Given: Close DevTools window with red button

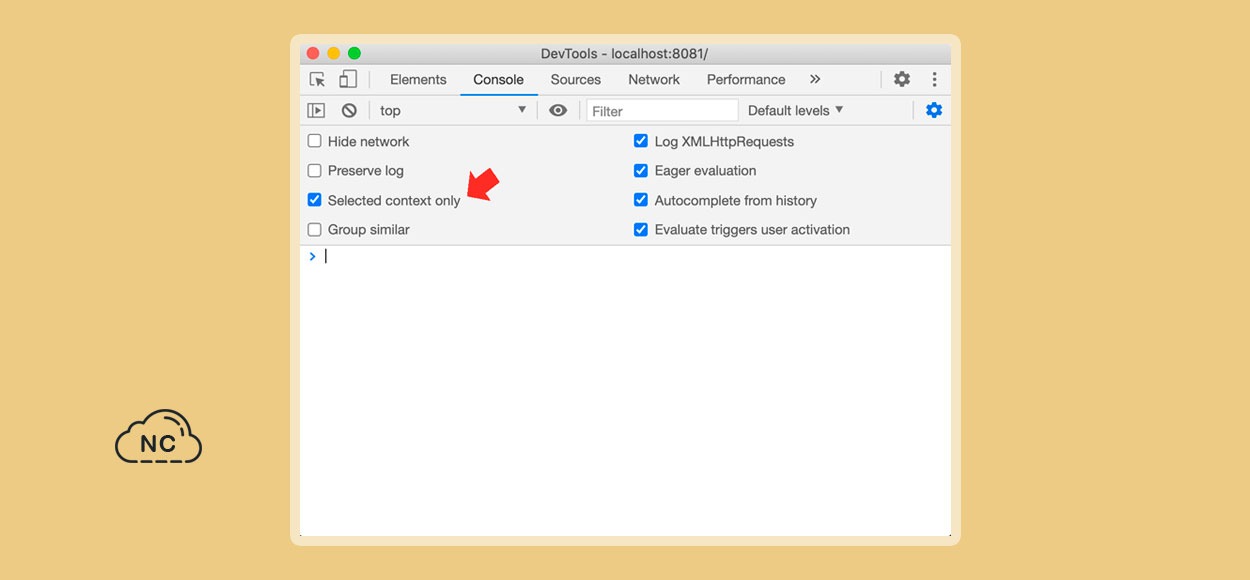Looking at the screenshot, I should (x=313, y=54).
